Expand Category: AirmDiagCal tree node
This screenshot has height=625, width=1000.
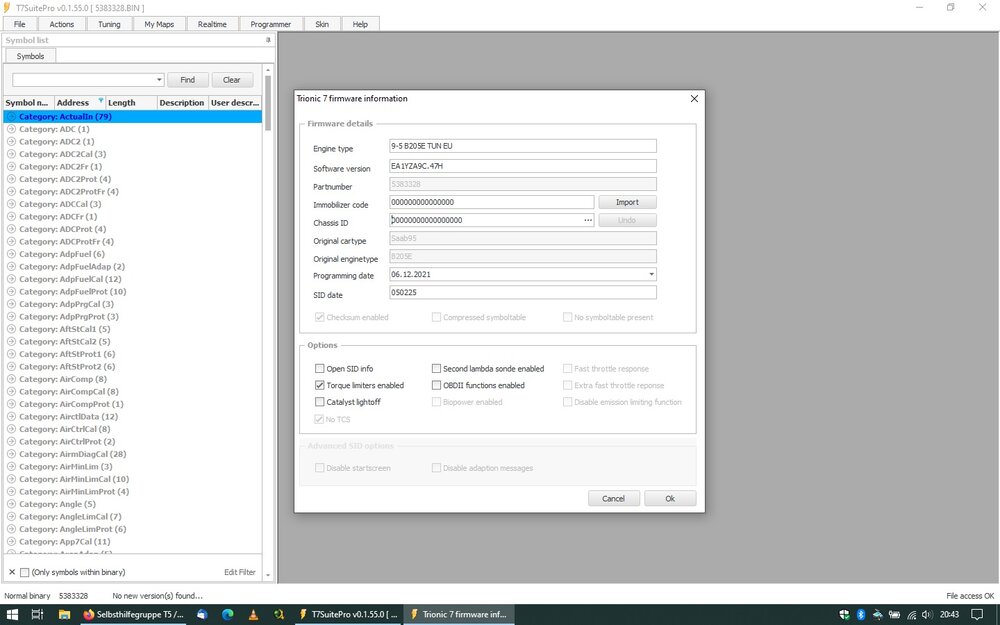[11, 454]
